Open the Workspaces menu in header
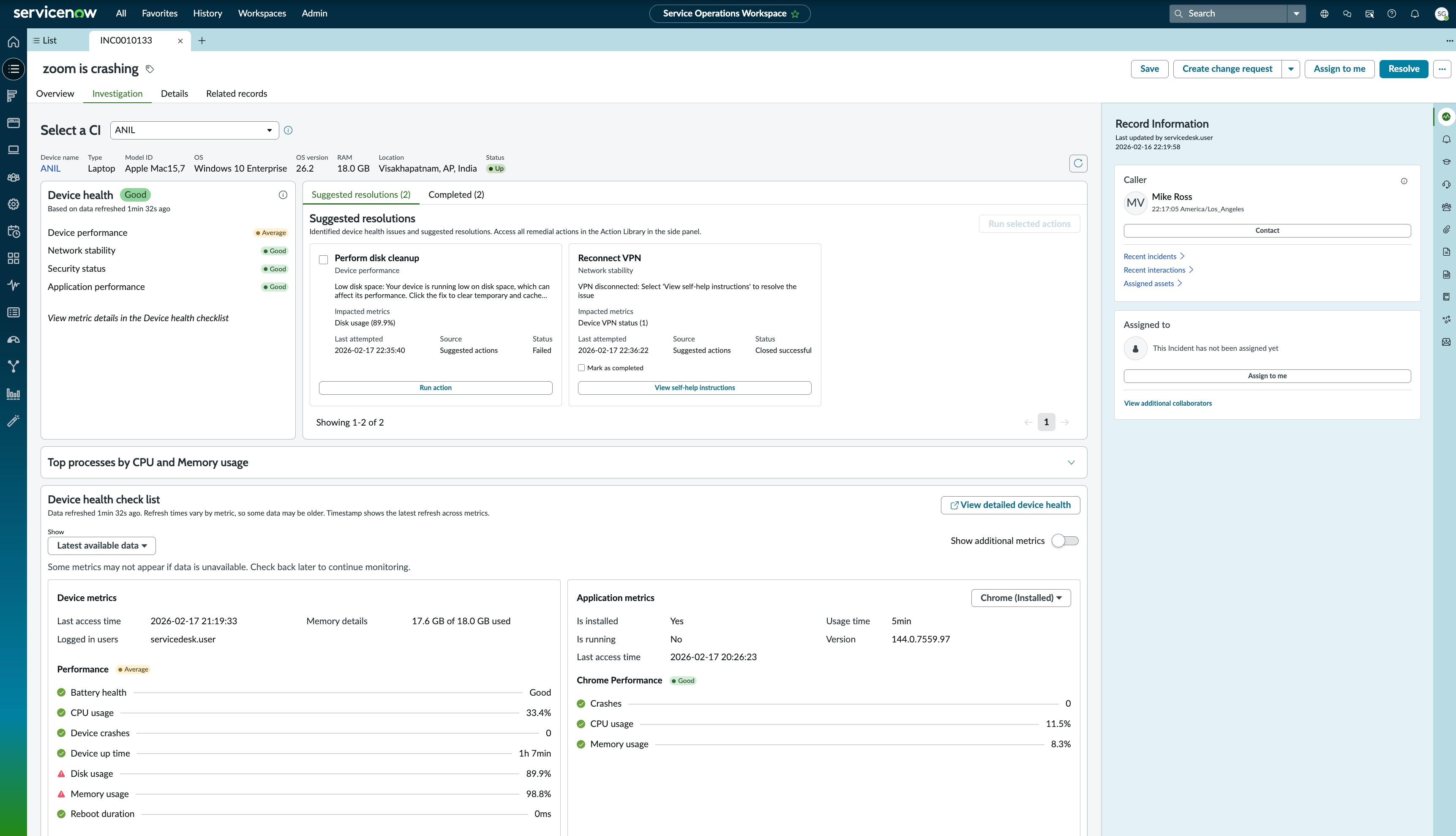 pyautogui.click(x=262, y=13)
